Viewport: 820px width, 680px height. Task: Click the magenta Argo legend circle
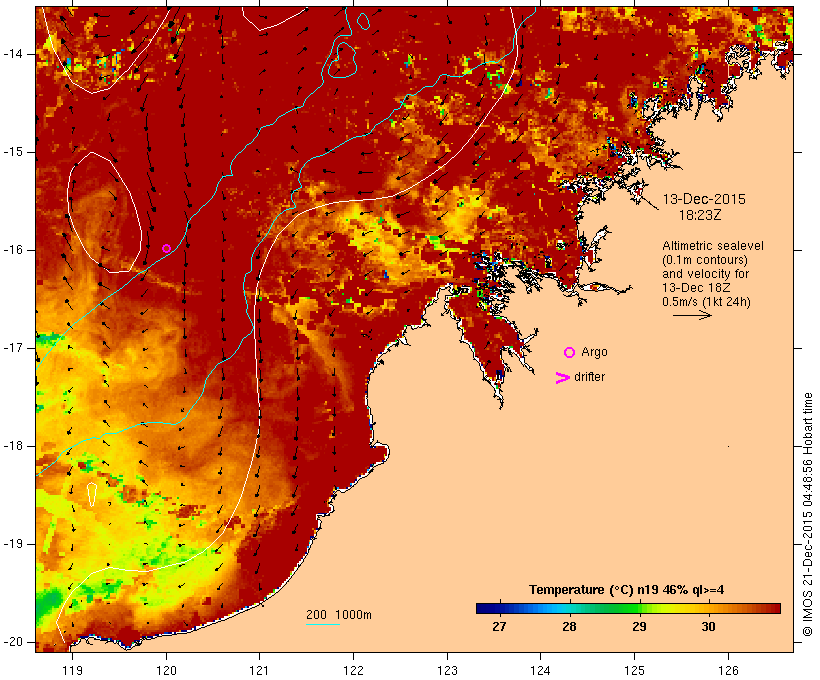point(570,353)
